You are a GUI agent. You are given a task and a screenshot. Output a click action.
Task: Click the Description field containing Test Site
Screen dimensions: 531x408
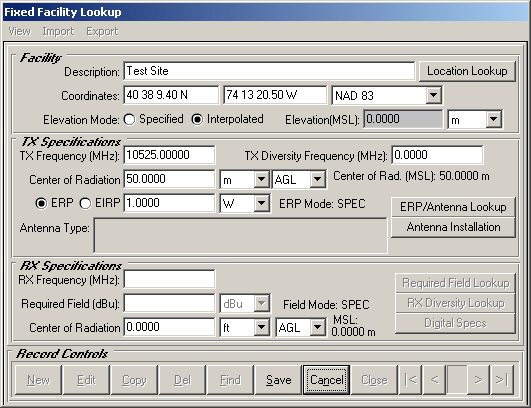click(x=269, y=71)
